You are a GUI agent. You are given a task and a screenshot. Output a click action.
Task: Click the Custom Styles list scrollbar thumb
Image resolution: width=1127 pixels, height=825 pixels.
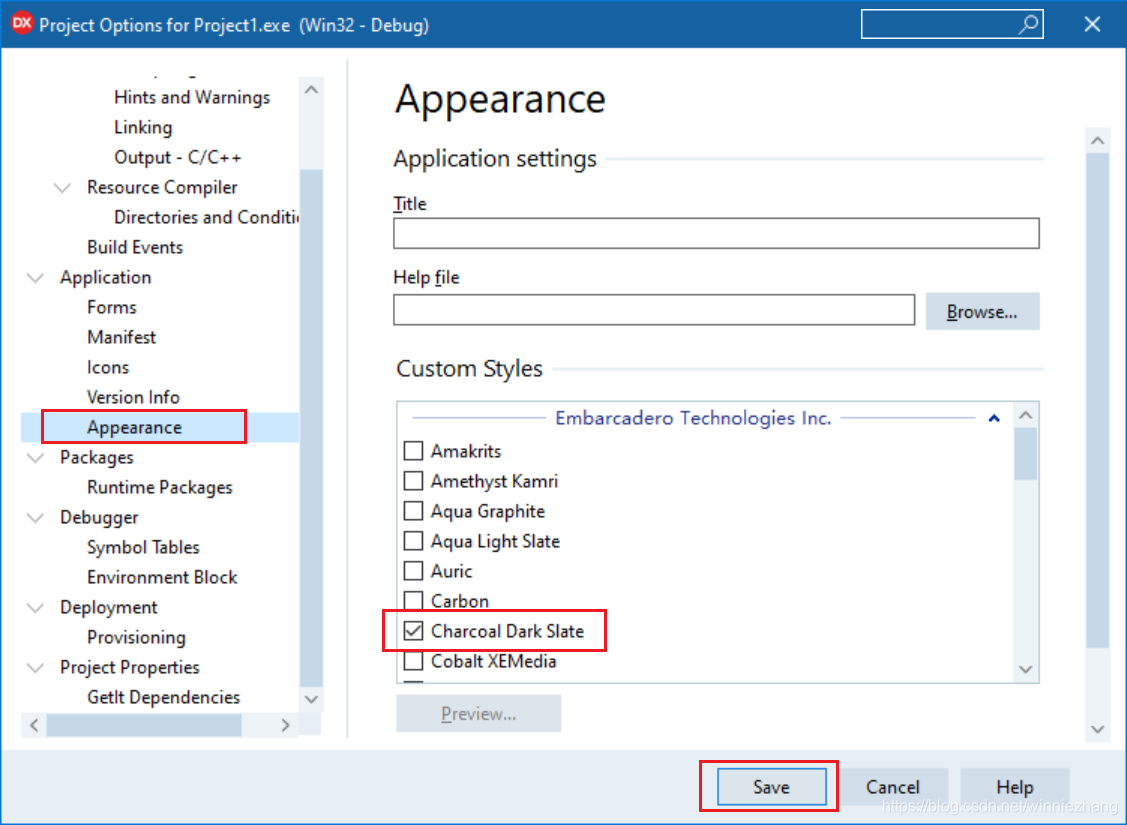1026,453
